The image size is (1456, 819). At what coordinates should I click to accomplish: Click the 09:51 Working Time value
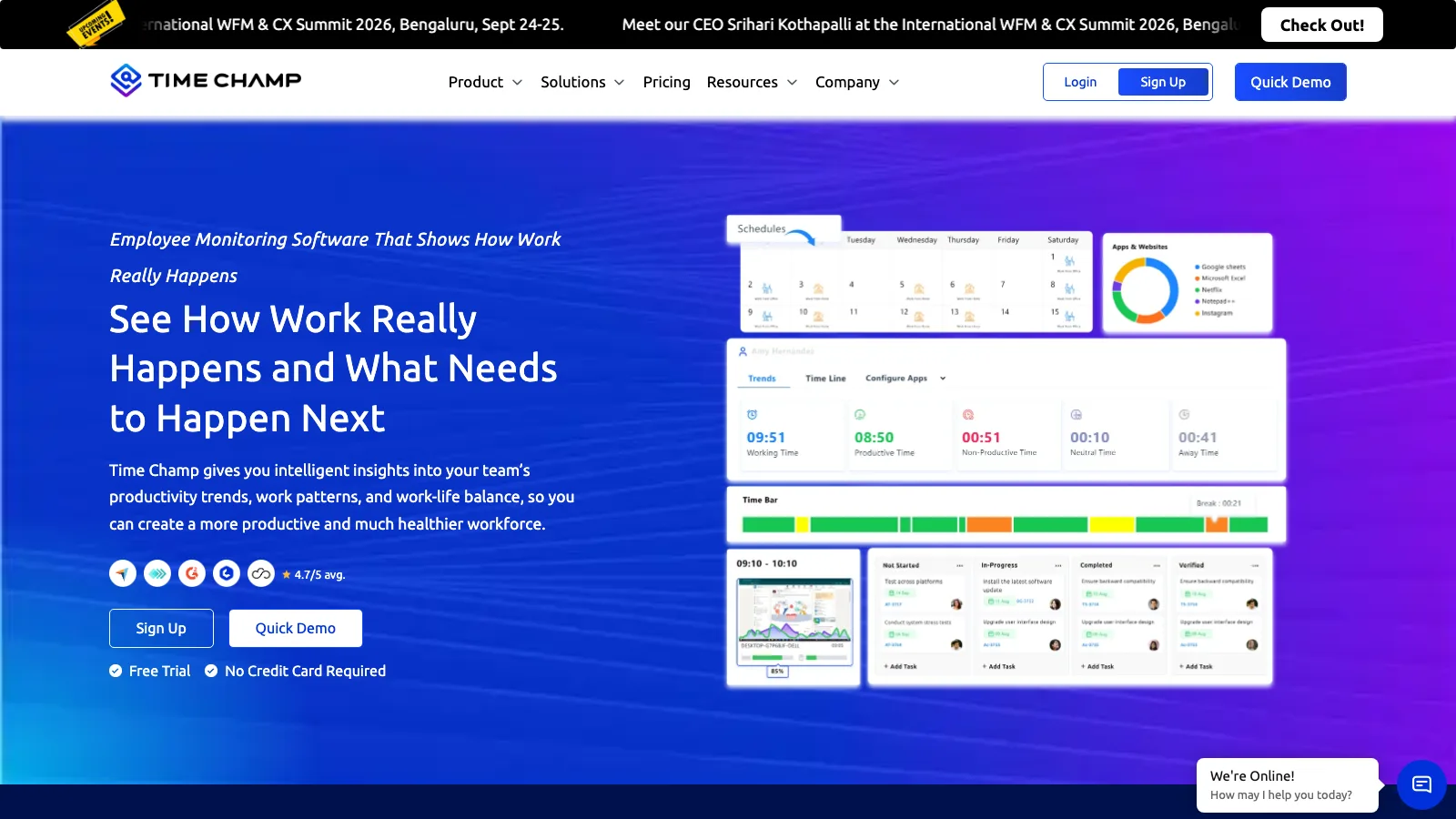(x=766, y=438)
